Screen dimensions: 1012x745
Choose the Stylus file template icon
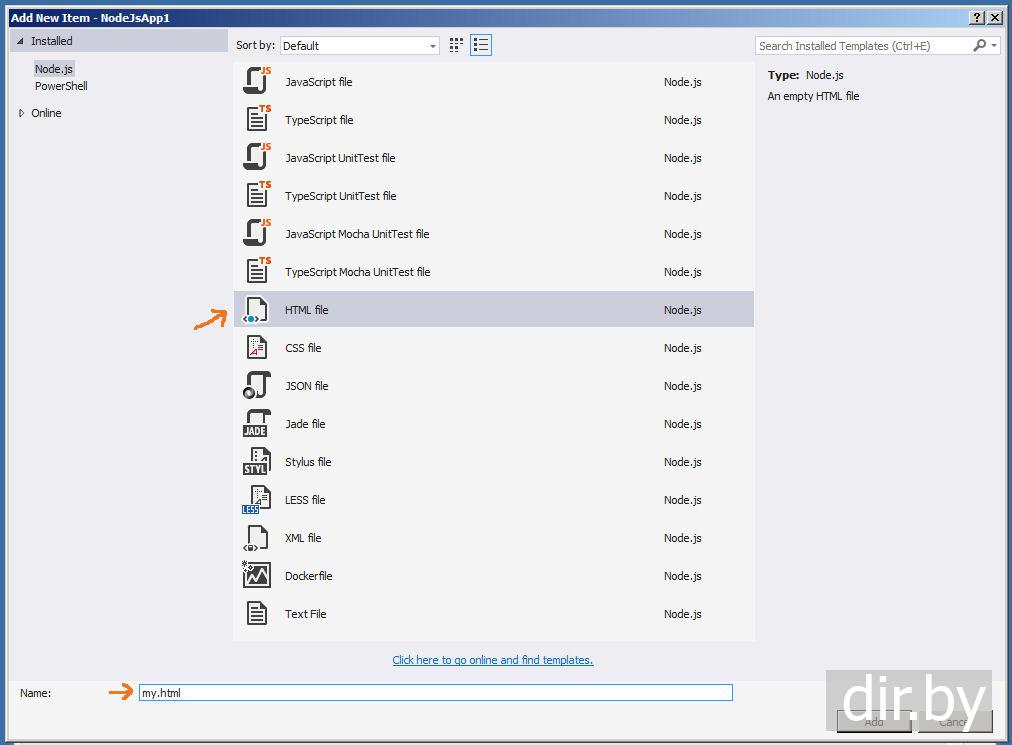click(257, 462)
